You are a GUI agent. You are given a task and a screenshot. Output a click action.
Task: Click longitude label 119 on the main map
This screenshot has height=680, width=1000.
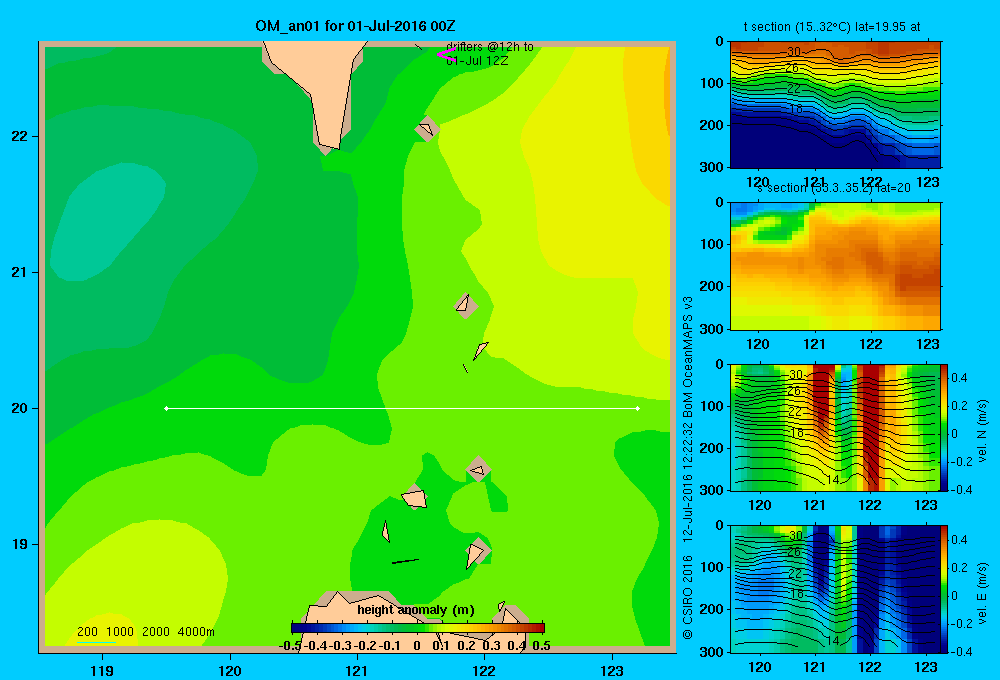(x=102, y=670)
